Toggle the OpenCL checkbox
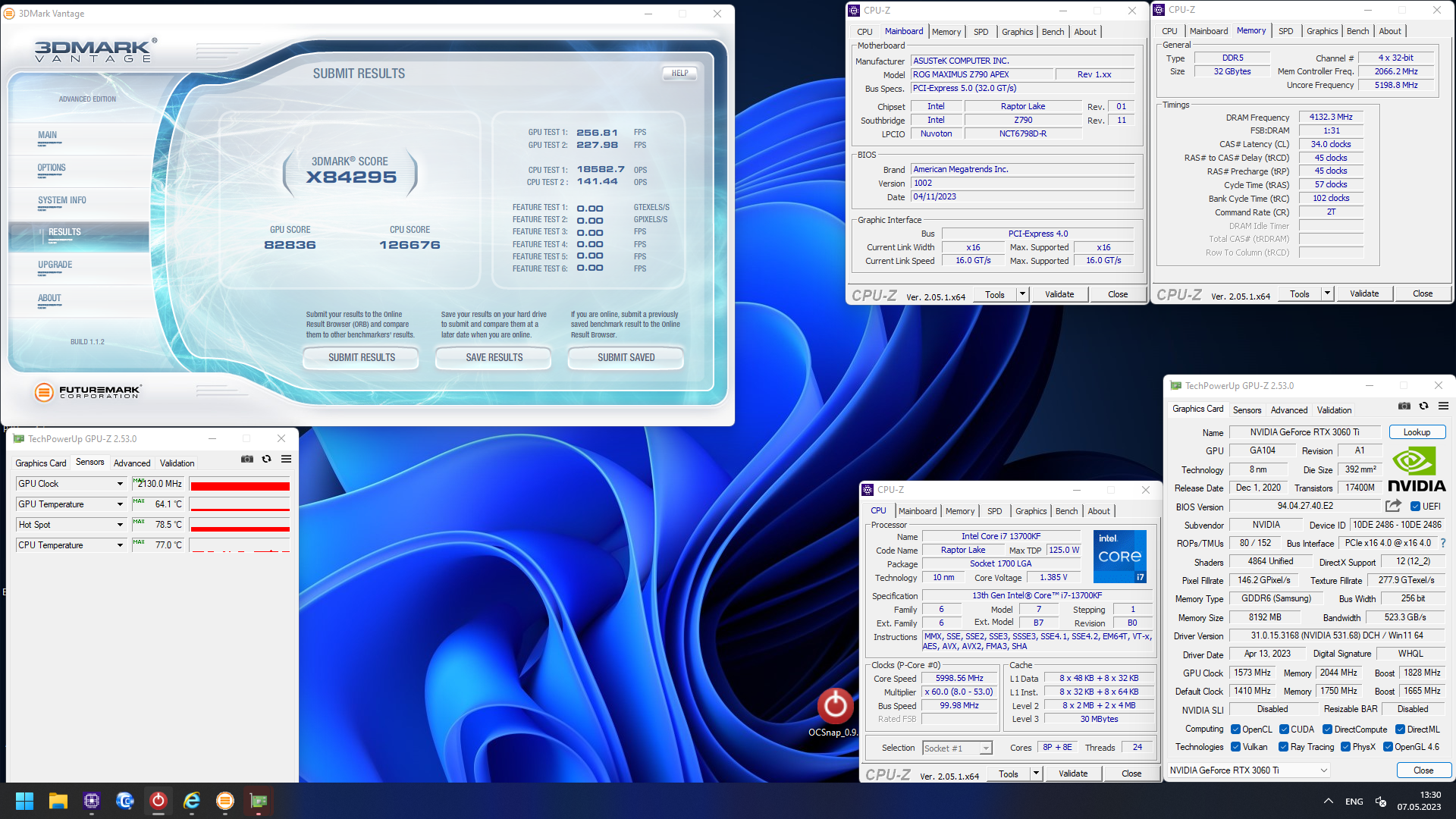This screenshot has width=1456, height=819. [x=1235, y=730]
